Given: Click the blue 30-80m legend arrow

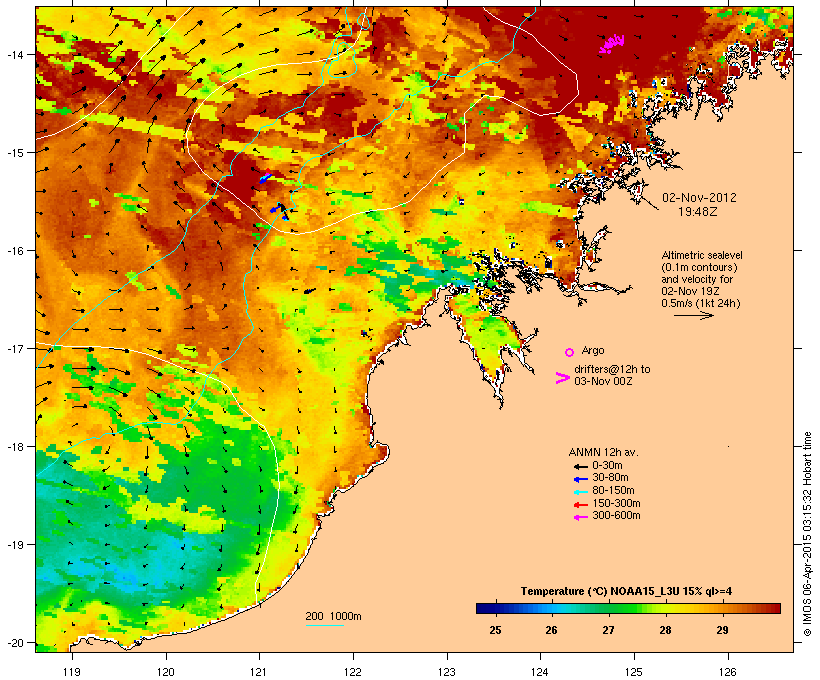Looking at the screenshot, I should [580, 479].
